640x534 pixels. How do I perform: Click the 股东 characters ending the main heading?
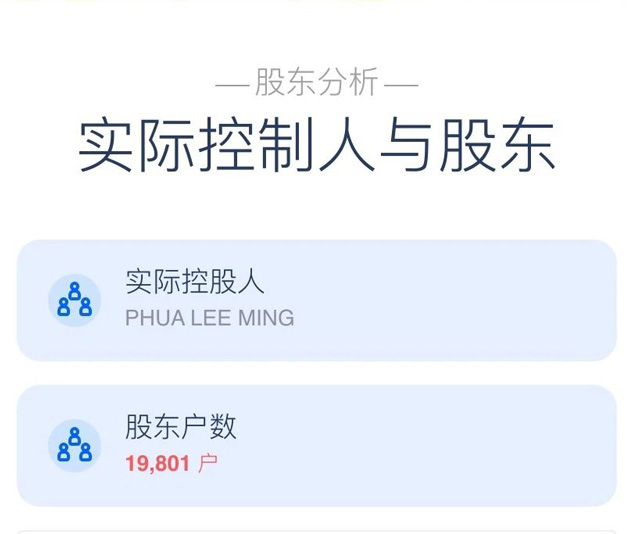tap(498, 145)
